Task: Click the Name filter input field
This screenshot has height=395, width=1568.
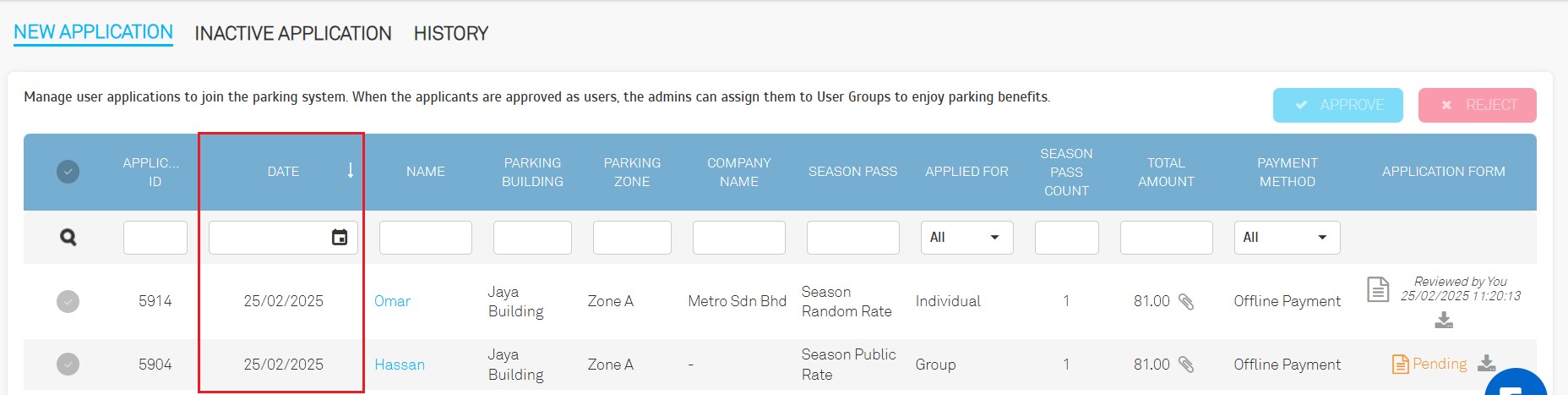Action: [426, 238]
